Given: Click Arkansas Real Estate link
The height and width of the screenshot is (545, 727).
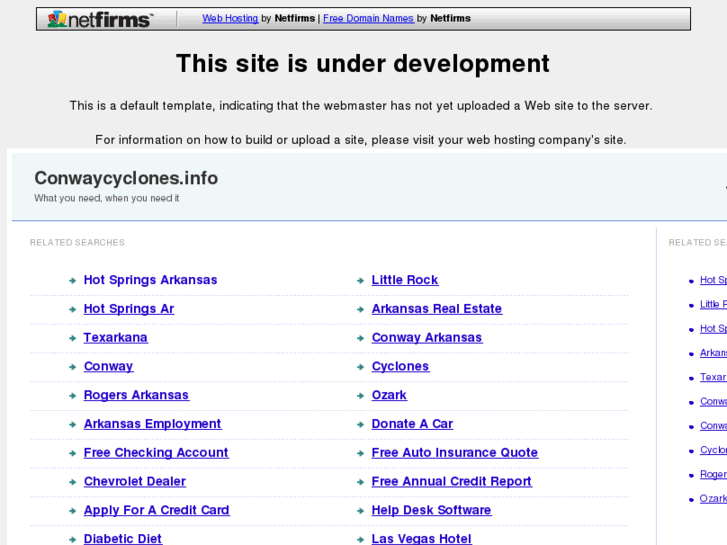Looking at the screenshot, I should pyautogui.click(x=437, y=308).
